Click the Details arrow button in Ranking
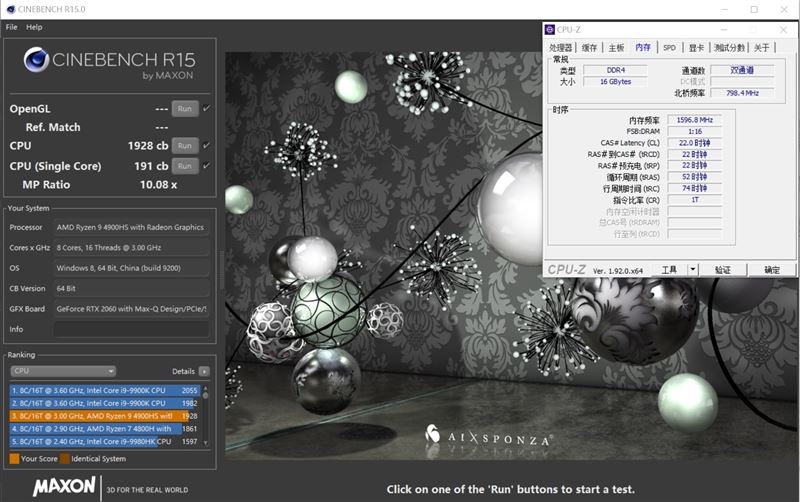Screen dimensions: 800x502 pos(204,371)
